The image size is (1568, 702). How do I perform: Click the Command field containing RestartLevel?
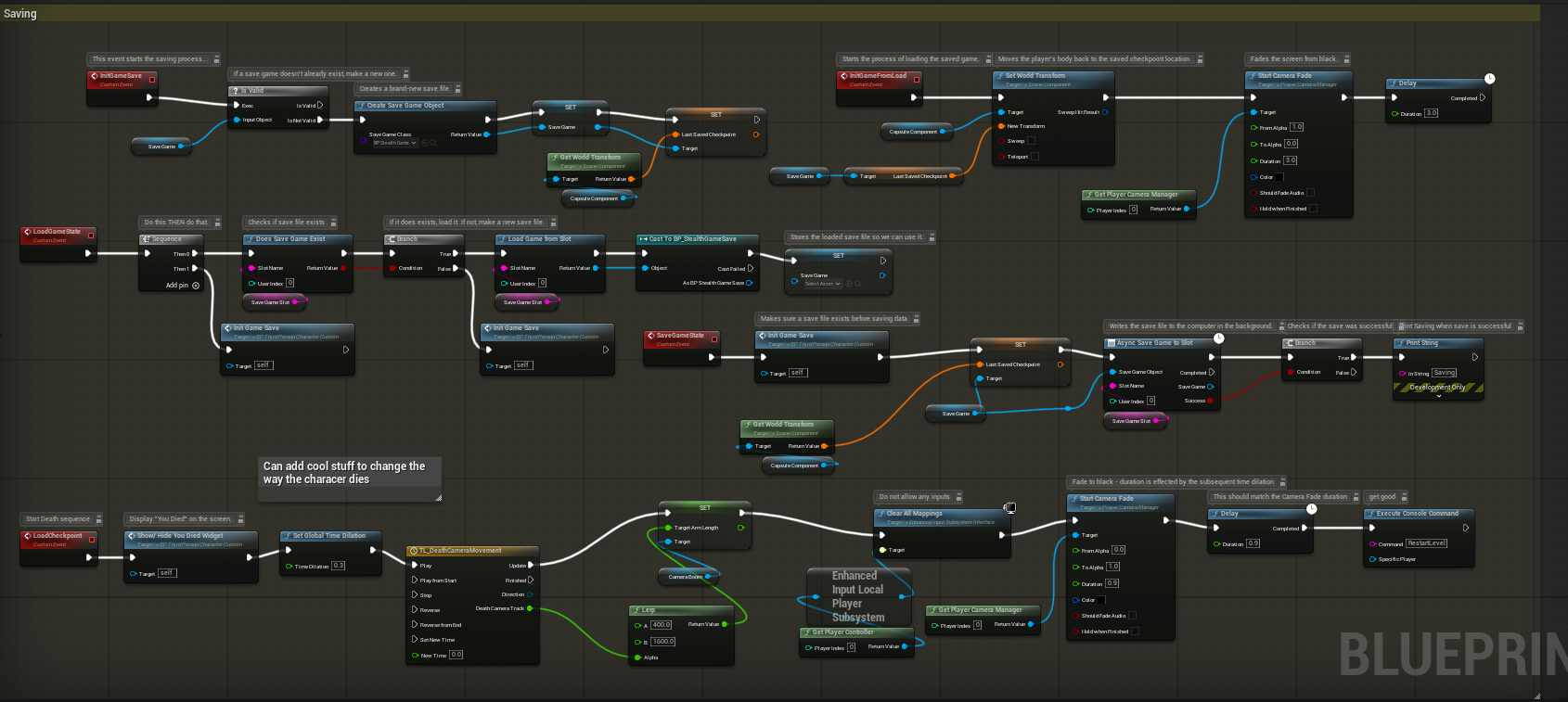(x=1426, y=543)
